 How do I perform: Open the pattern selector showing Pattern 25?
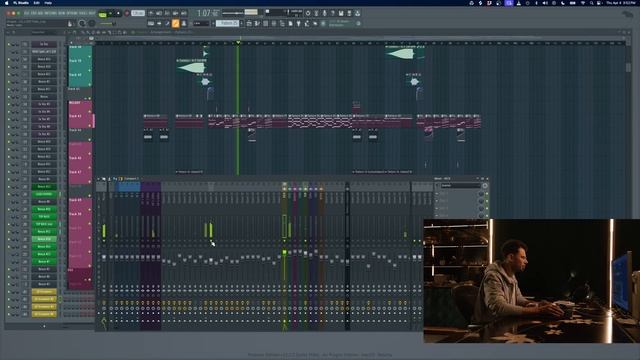227,23
